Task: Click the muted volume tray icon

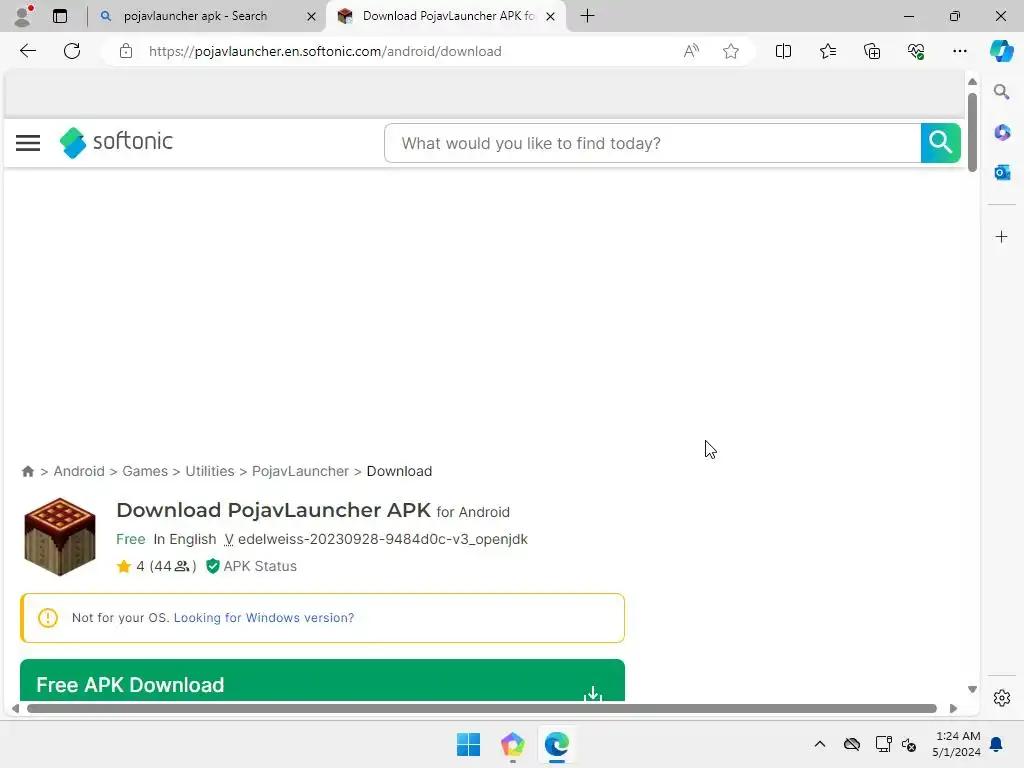Action: pos(908,744)
